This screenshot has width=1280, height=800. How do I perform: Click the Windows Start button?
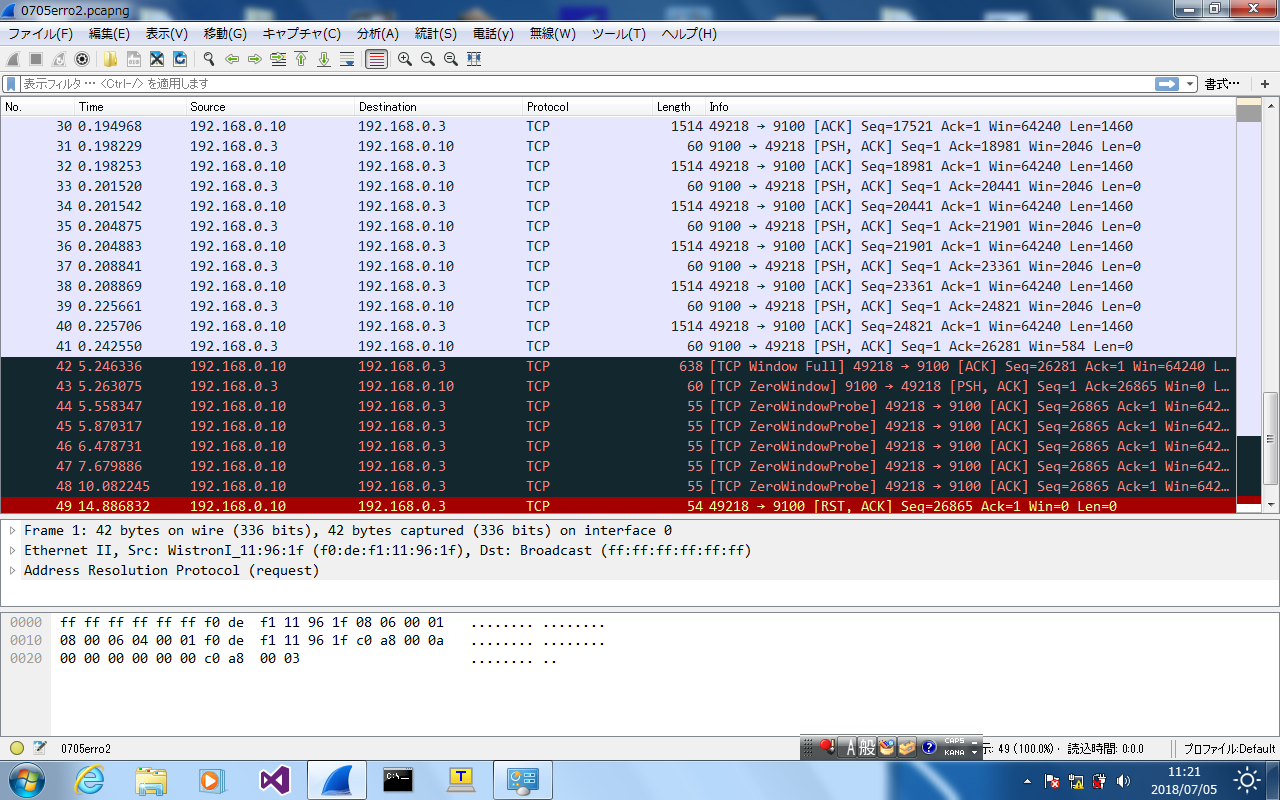point(26,780)
